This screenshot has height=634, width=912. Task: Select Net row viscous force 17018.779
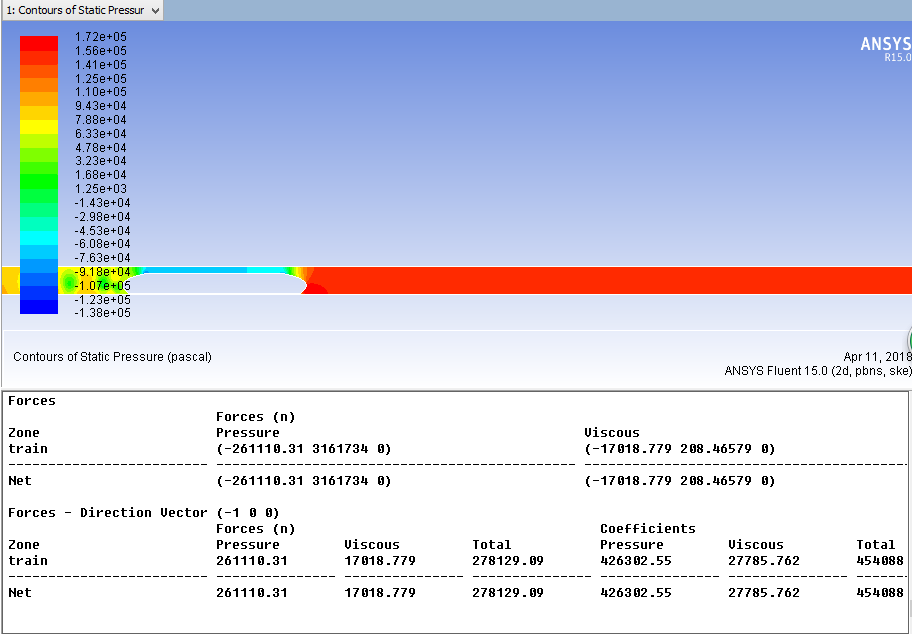click(380, 593)
